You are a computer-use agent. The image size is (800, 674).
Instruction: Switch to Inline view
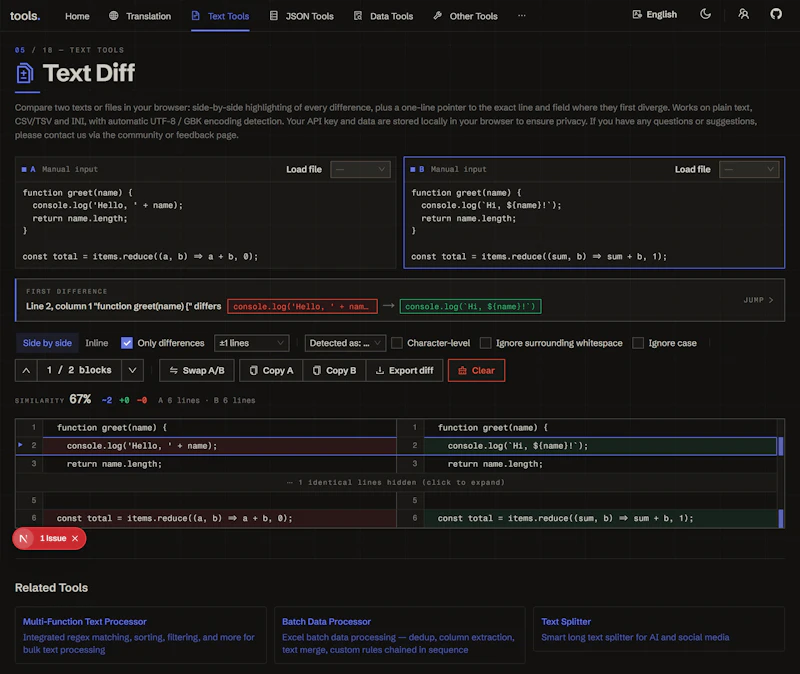point(96,343)
